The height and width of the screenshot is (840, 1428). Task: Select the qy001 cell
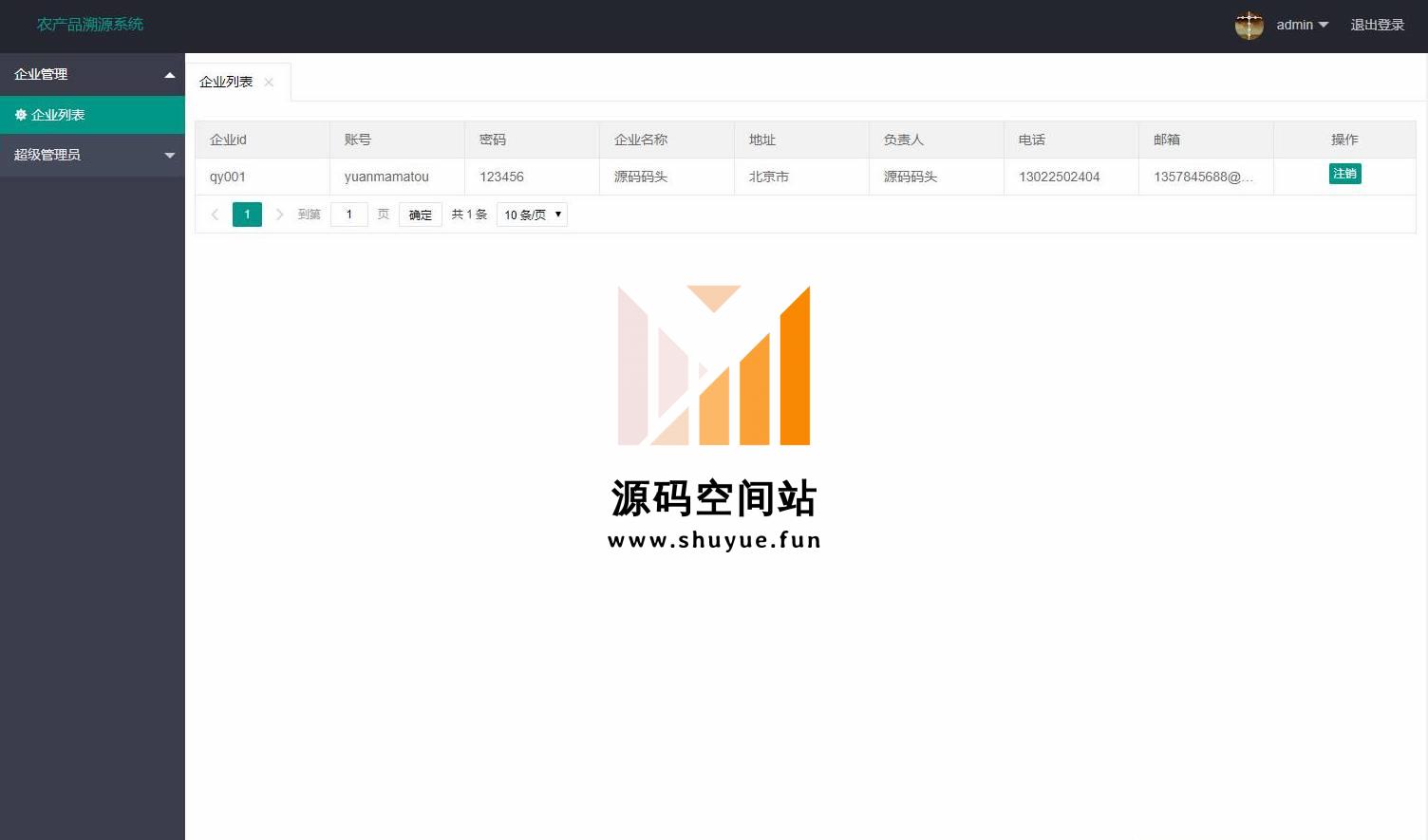tap(263, 177)
